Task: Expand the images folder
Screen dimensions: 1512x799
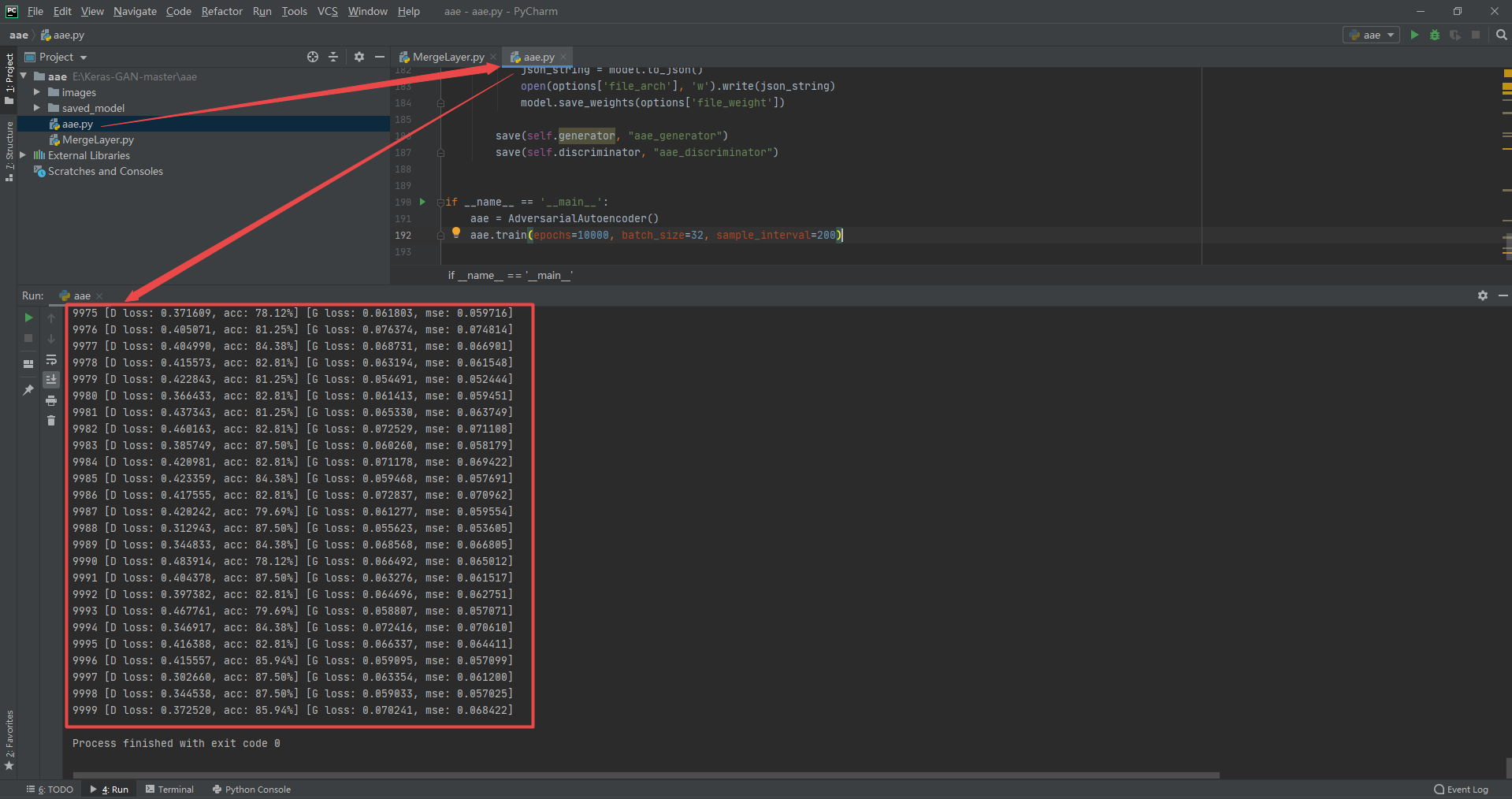Action: click(37, 92)
